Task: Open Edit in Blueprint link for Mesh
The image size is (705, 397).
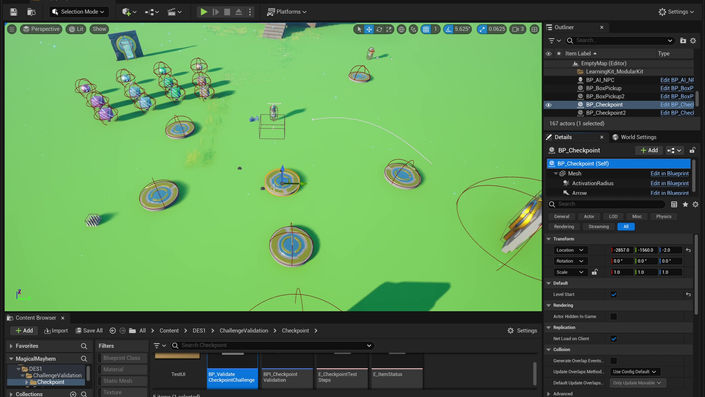Action: [669, 174]
